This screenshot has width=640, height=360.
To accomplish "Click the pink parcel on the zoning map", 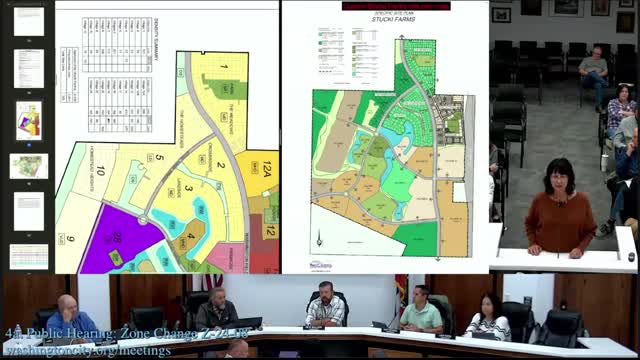I will coord(226,257).
